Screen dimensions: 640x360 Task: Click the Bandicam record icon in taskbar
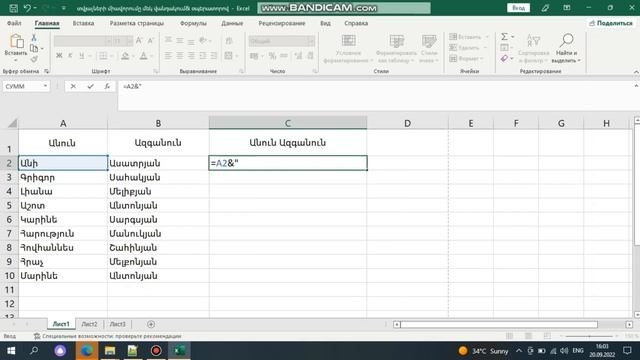click(x=156, y=351)
